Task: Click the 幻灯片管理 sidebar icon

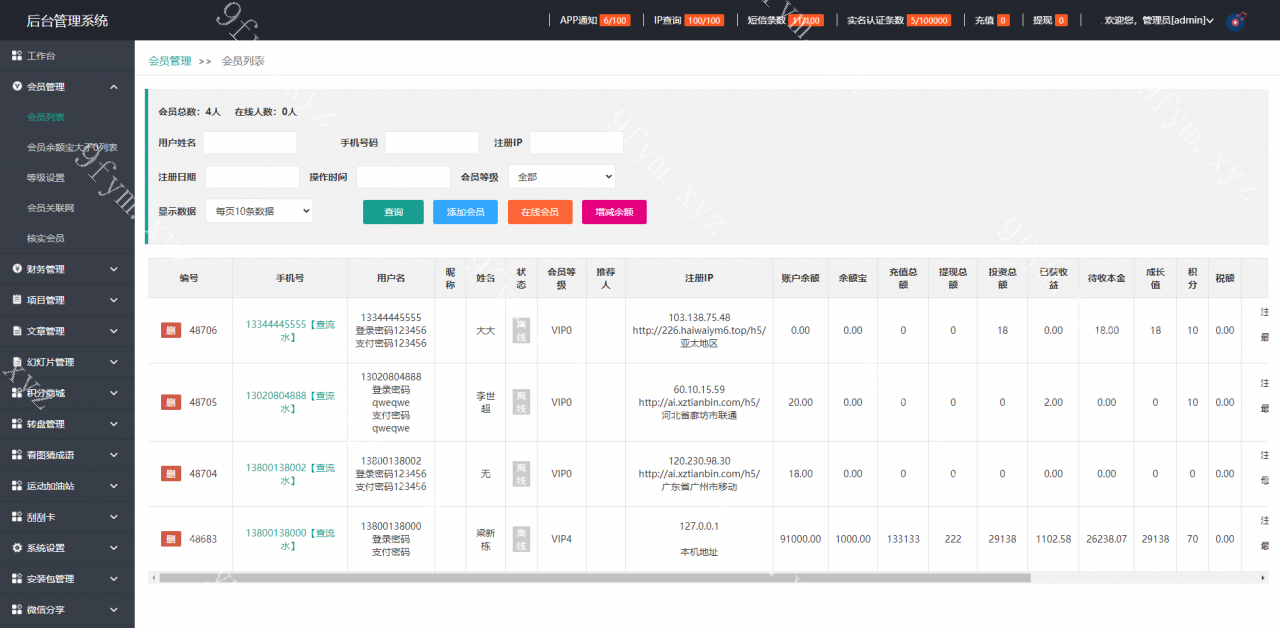Action: click(17, 362)
